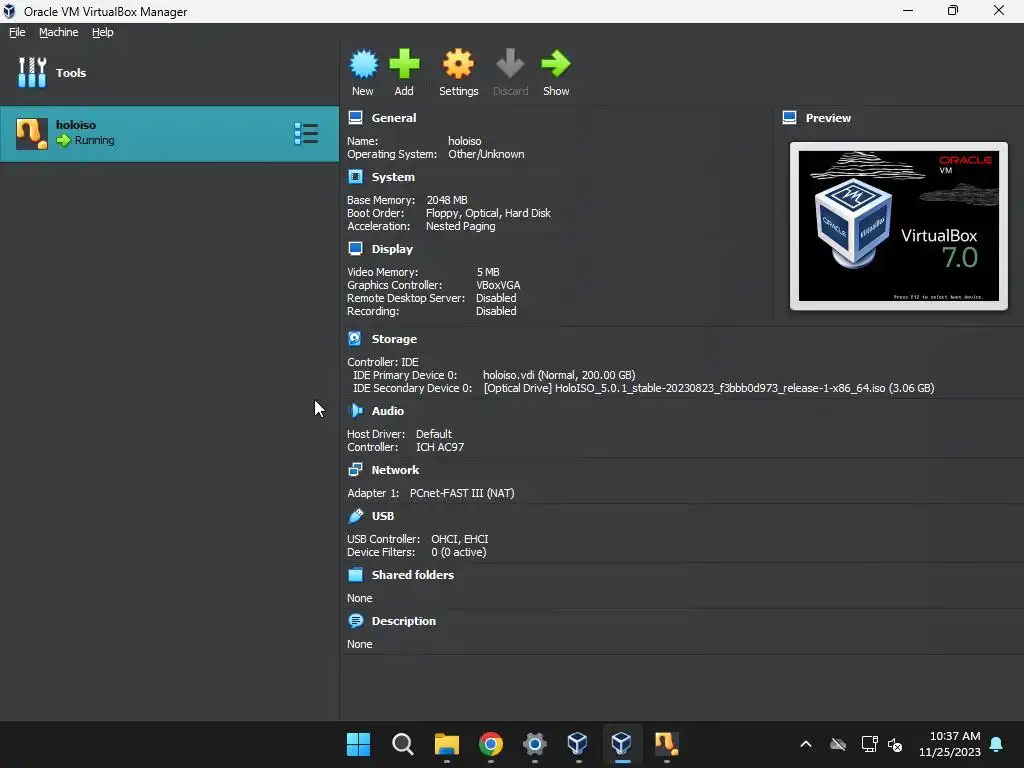Click the Audio section speaker icon
Image resolution: width=1024 pixels, height=768 pixels.
click(x=355, y=411)
